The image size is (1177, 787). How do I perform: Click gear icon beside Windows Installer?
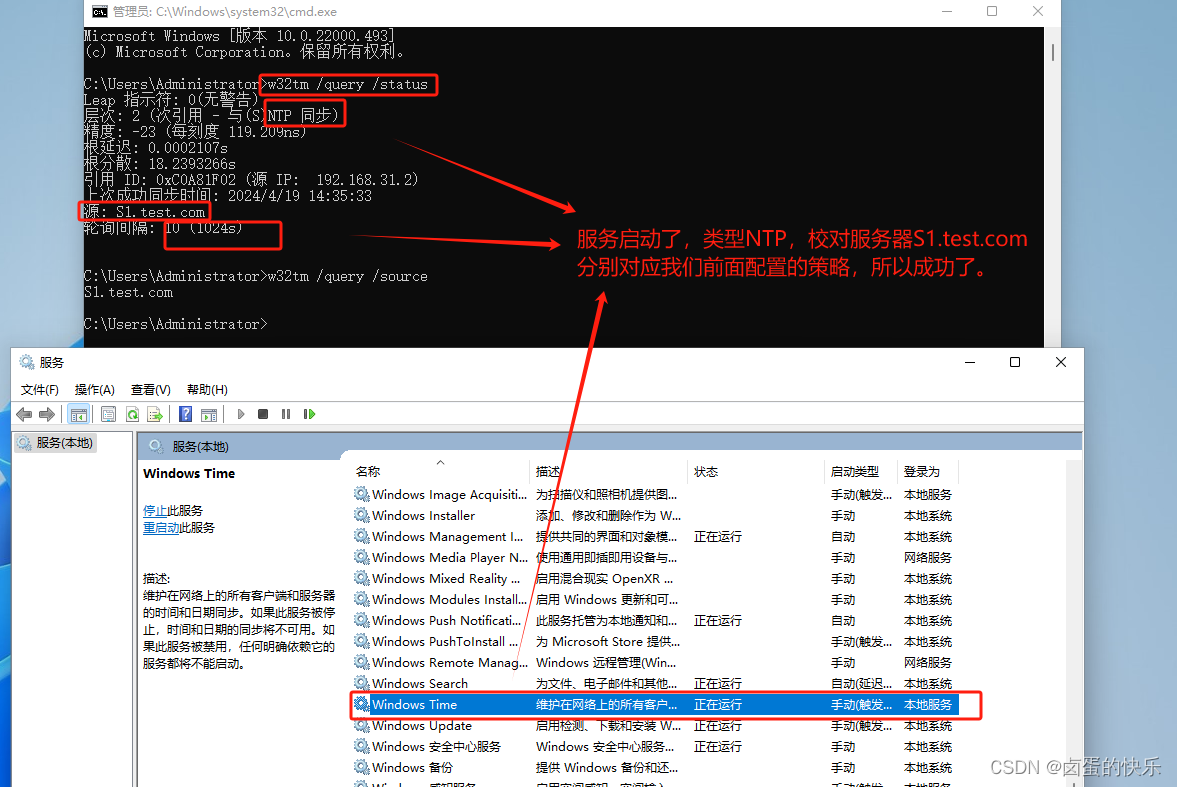(362, 515)
